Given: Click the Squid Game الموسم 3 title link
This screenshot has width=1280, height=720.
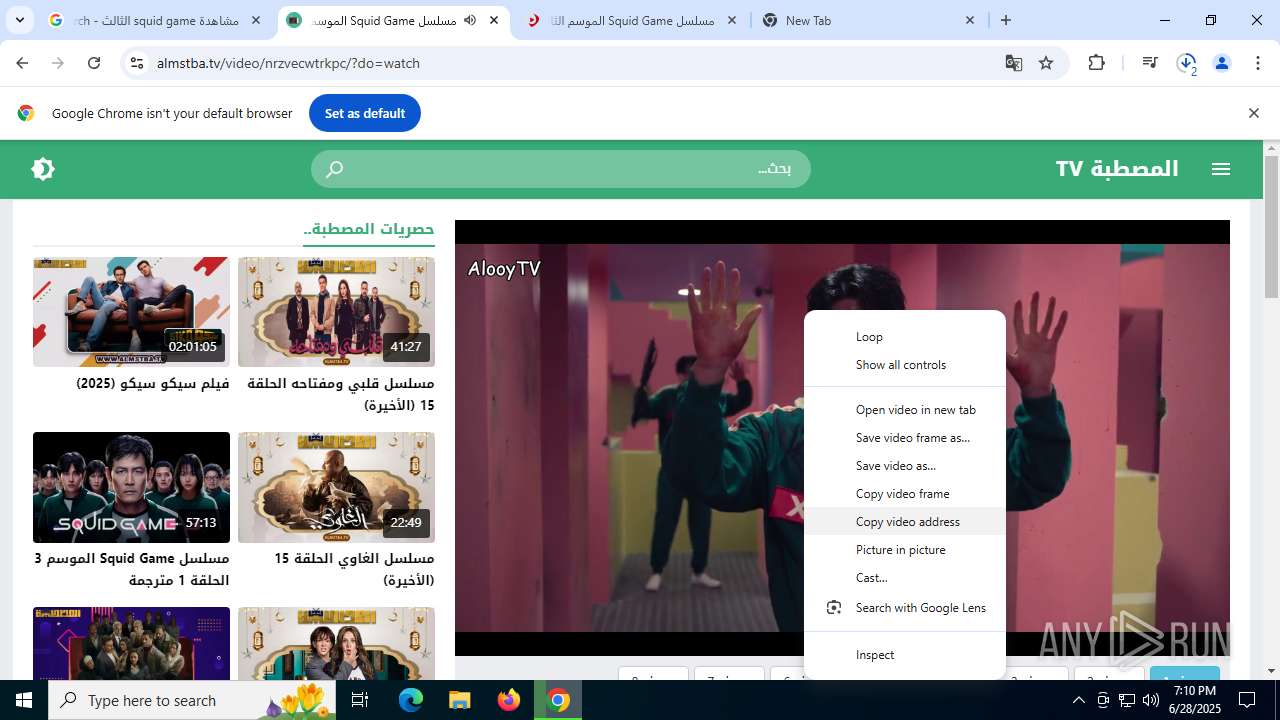Looking at the screenshot, I should pyautogui.click(x=132, y=569).
